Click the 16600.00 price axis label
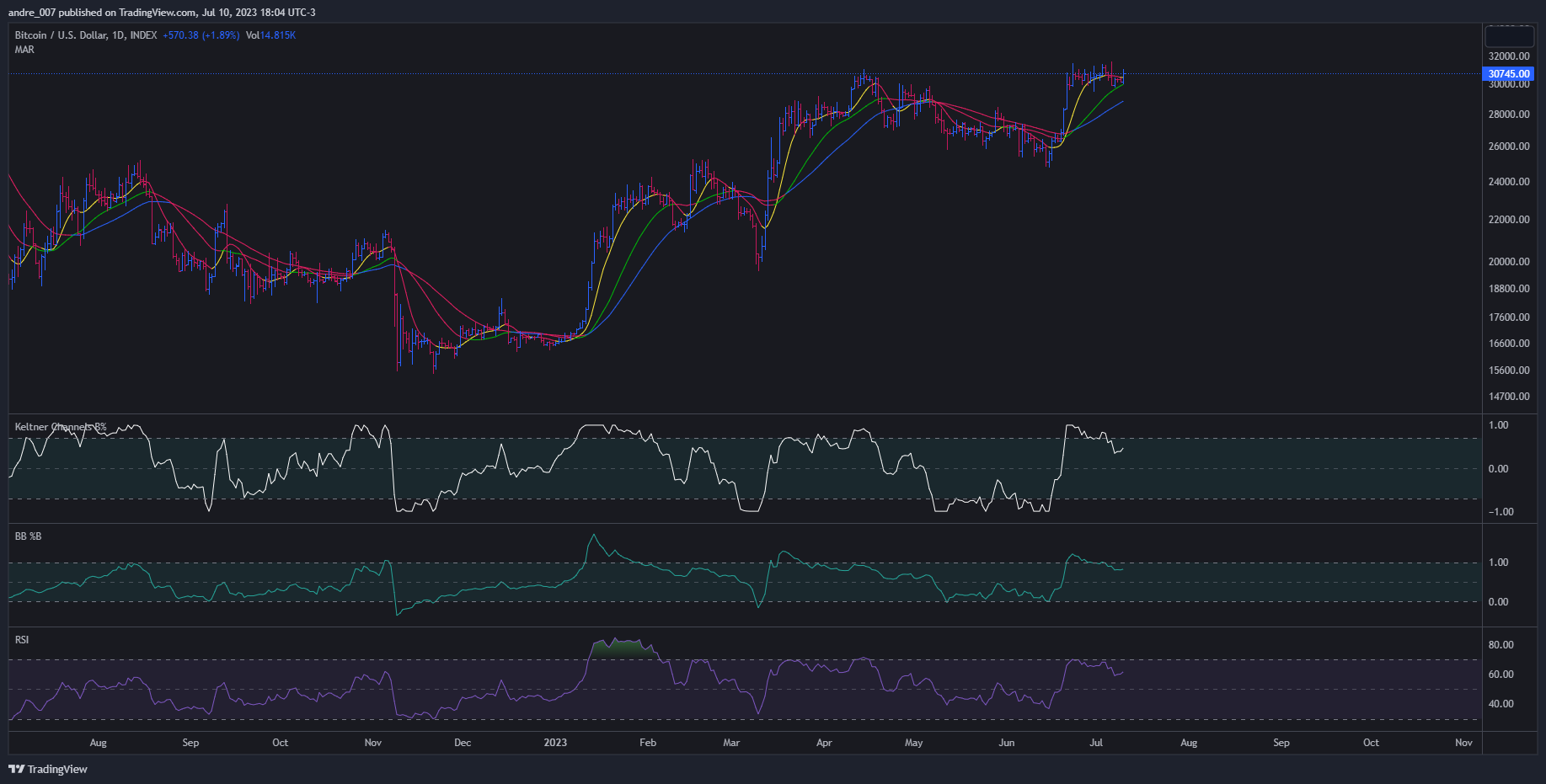Viewport: 1546px width, 784px height. pyautogui.click(x=1509, y=344)
